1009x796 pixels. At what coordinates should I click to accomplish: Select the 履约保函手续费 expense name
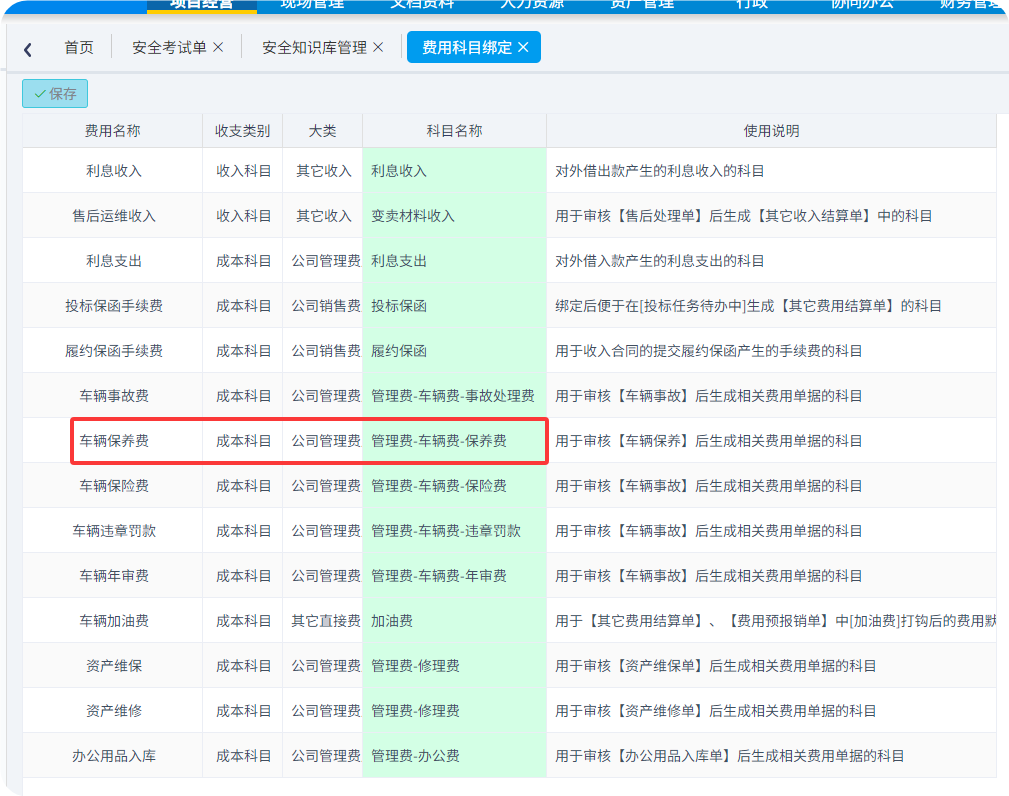[x=114, y=351]
